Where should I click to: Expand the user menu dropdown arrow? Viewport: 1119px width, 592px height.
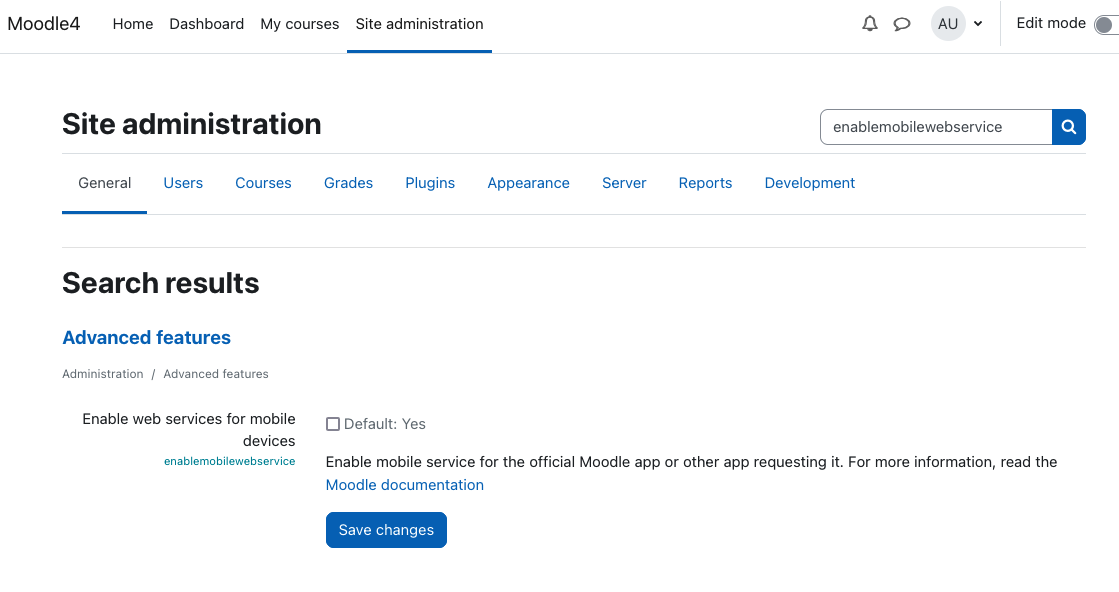(x=978, y=24)
